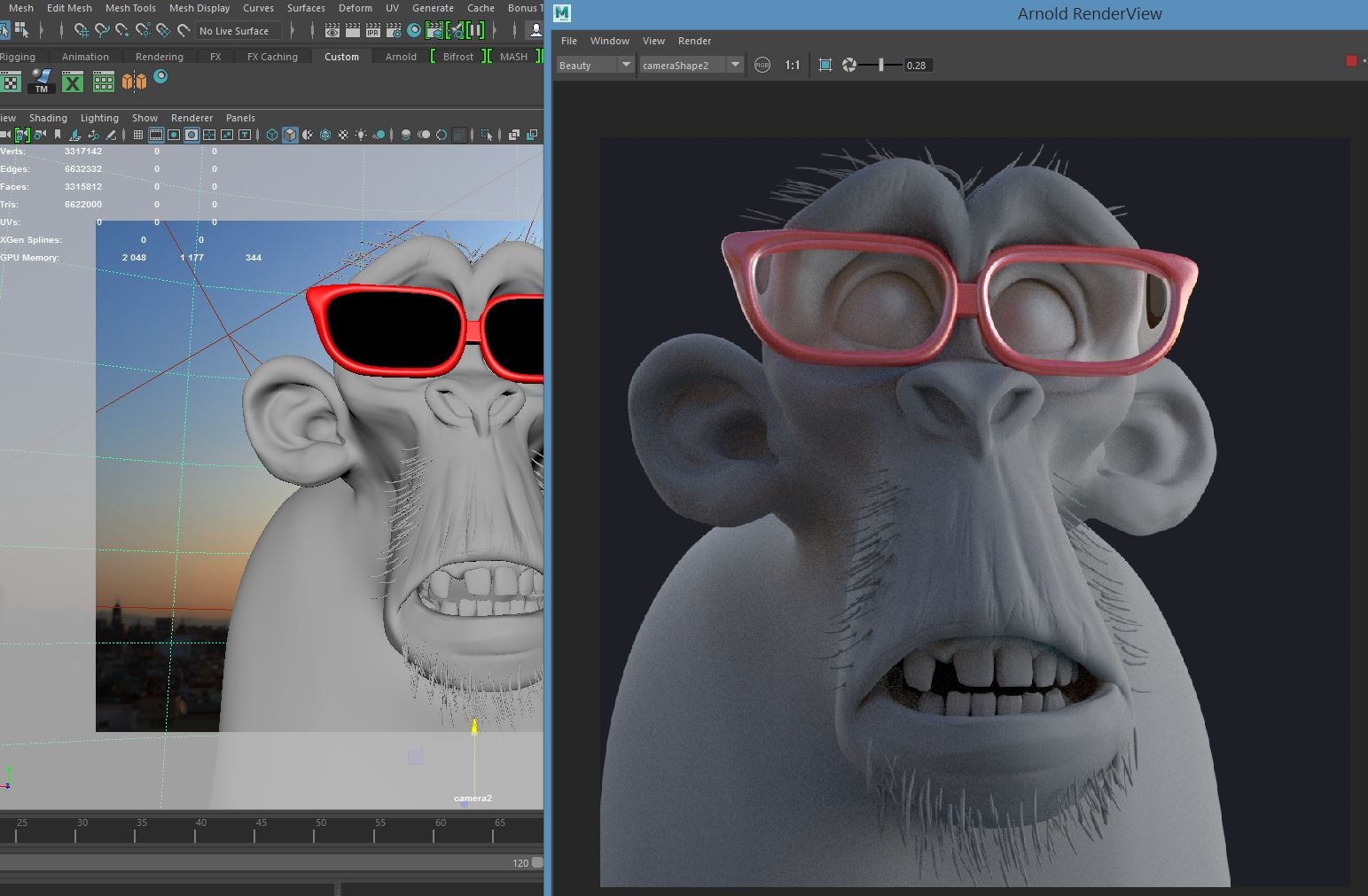Image resolution: width=1368 pixels, height=896 pixels.
Task: Click the orange split cubes shelf icon
Action: [134, 82]
